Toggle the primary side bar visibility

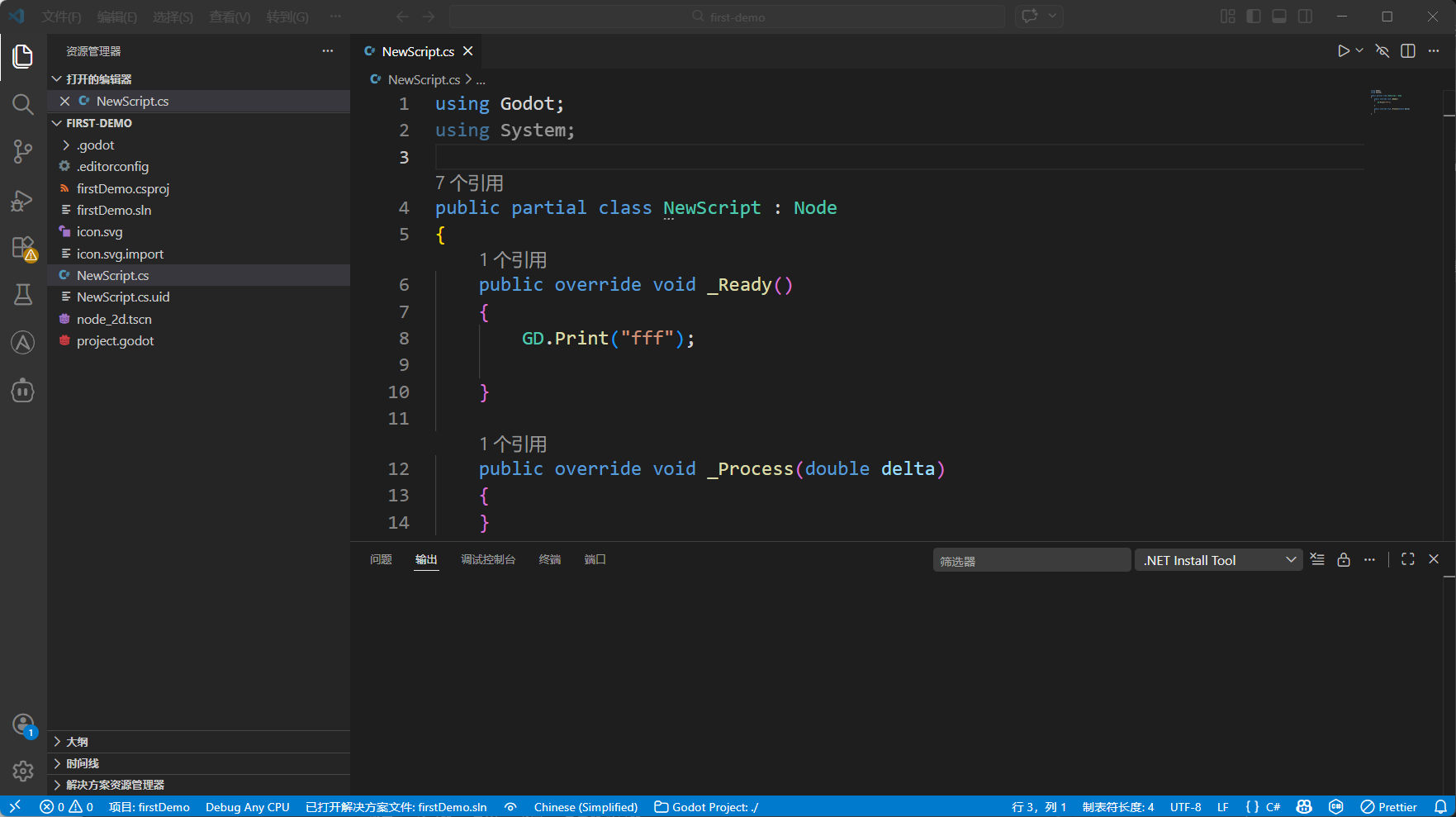(x=1254, y=17)
